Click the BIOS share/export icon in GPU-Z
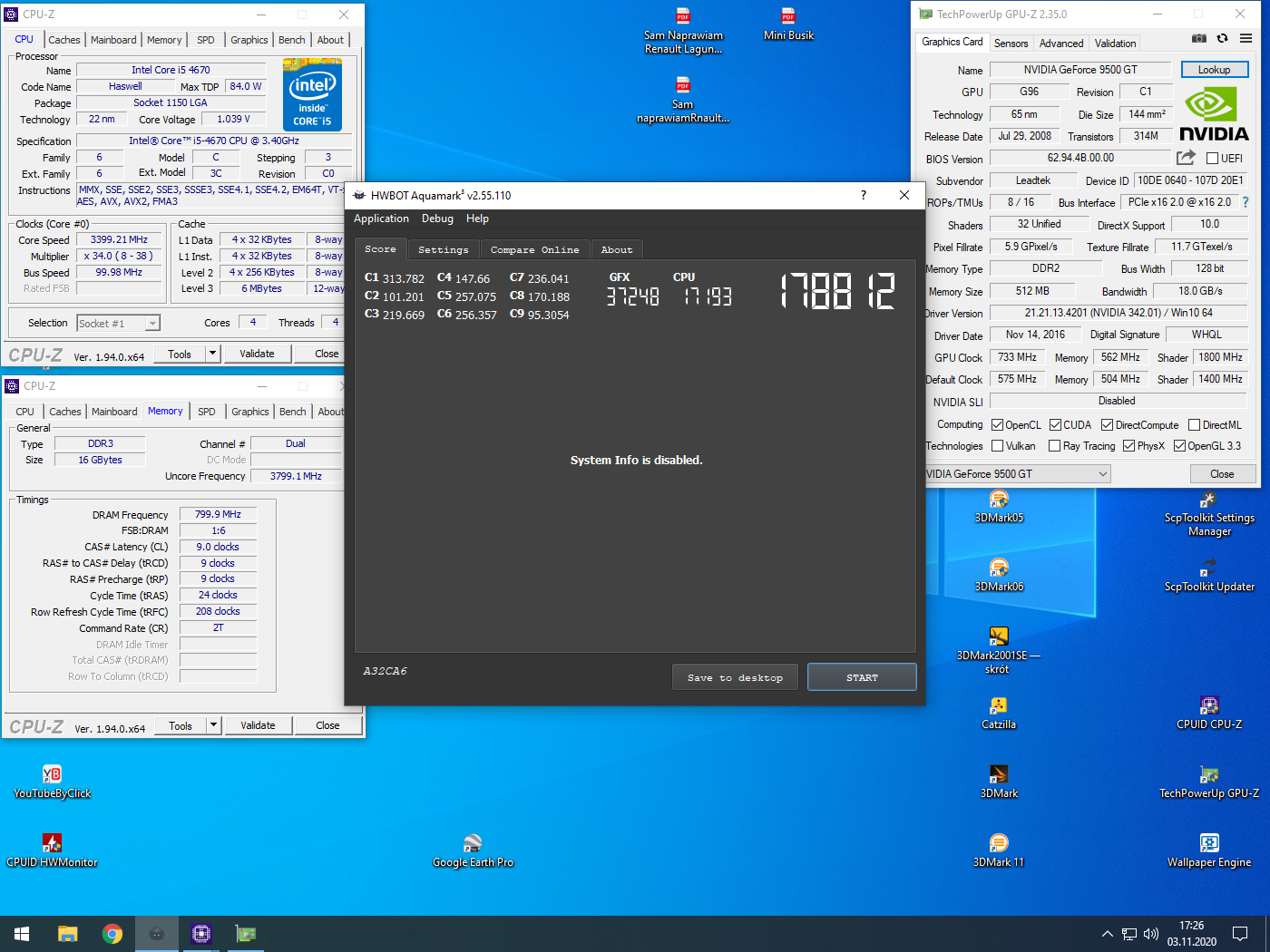 [x=1186, y=157]
